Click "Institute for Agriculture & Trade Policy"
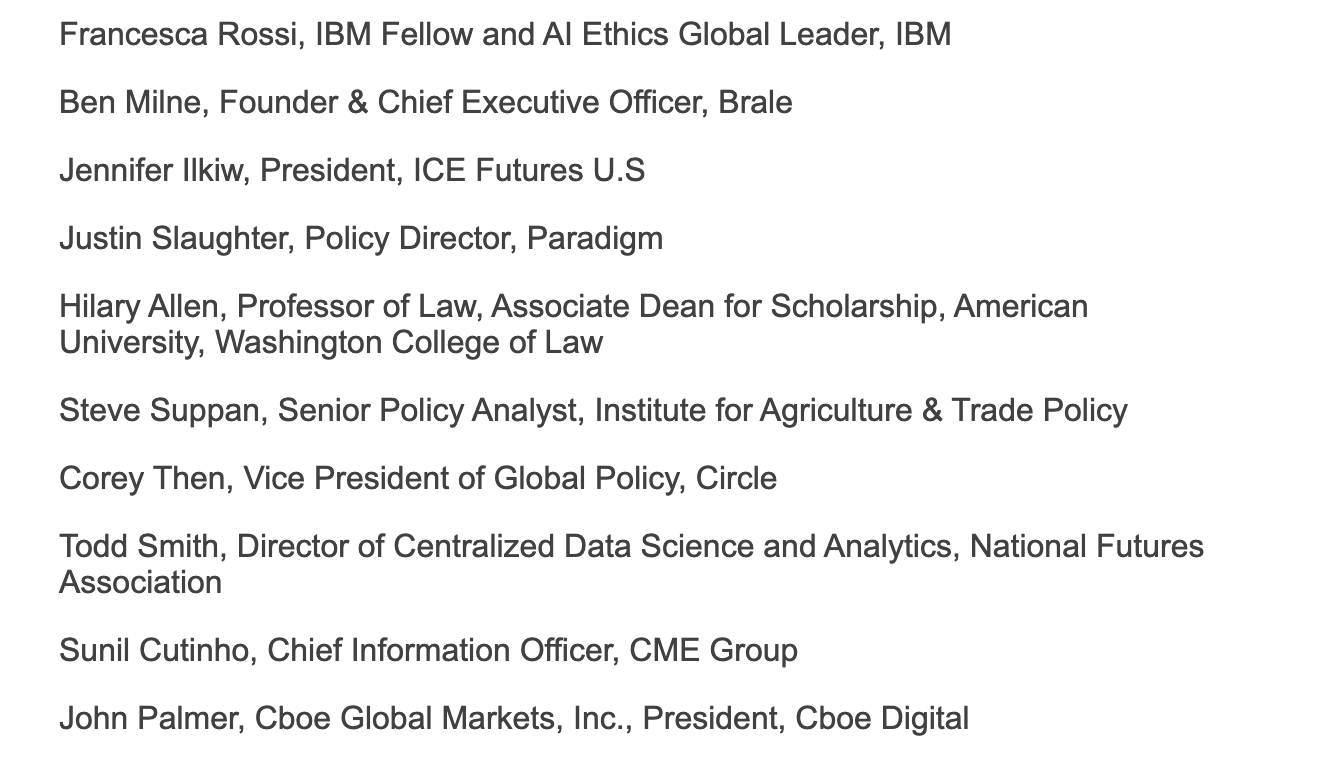 pos(861,411)
